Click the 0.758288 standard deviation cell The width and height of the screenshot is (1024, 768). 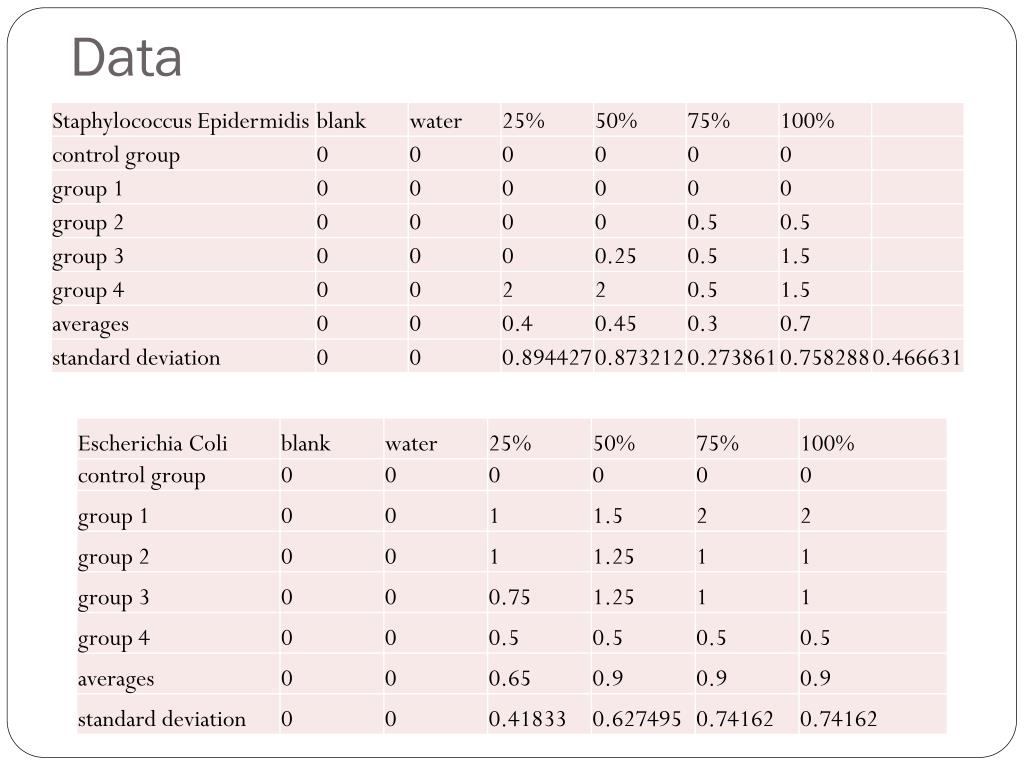point(825,358)
